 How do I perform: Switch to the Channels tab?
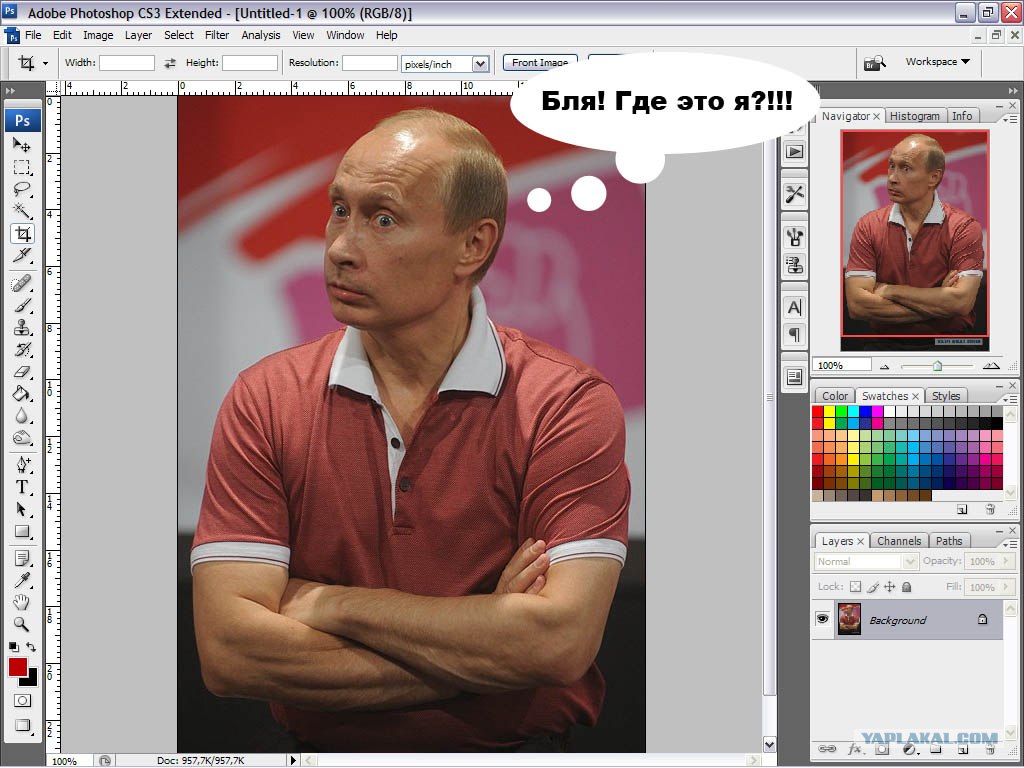[899, 541]
